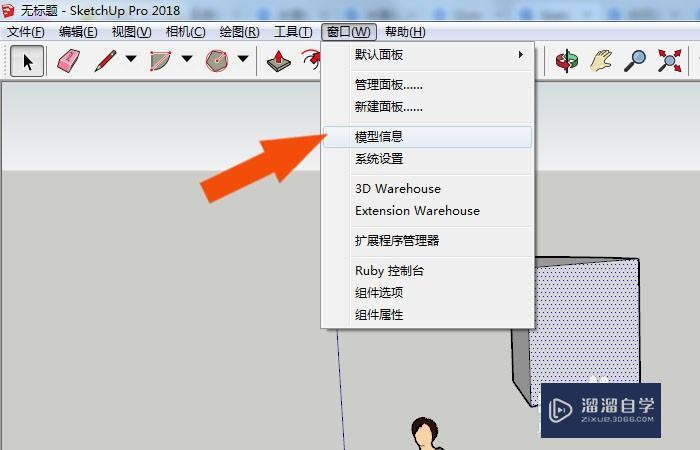Screen dimensions: 700x450
Task: Open the 相机(C) menu
Action: (x=186, y=32)
